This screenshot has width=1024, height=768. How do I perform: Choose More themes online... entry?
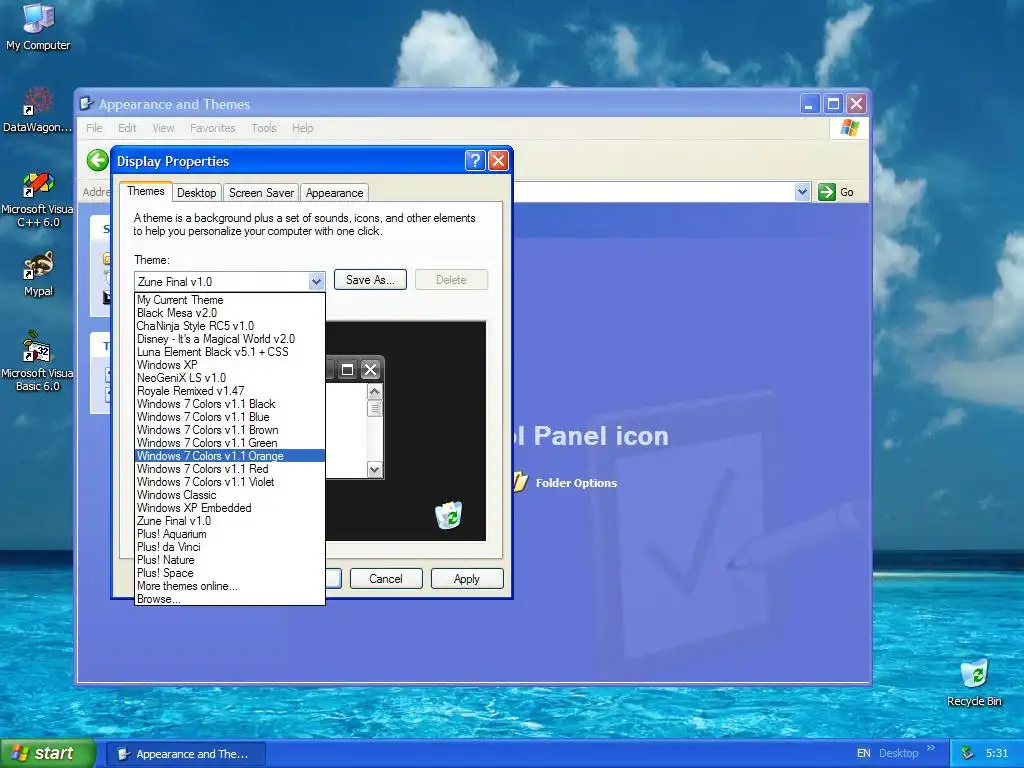pos(230,586)
